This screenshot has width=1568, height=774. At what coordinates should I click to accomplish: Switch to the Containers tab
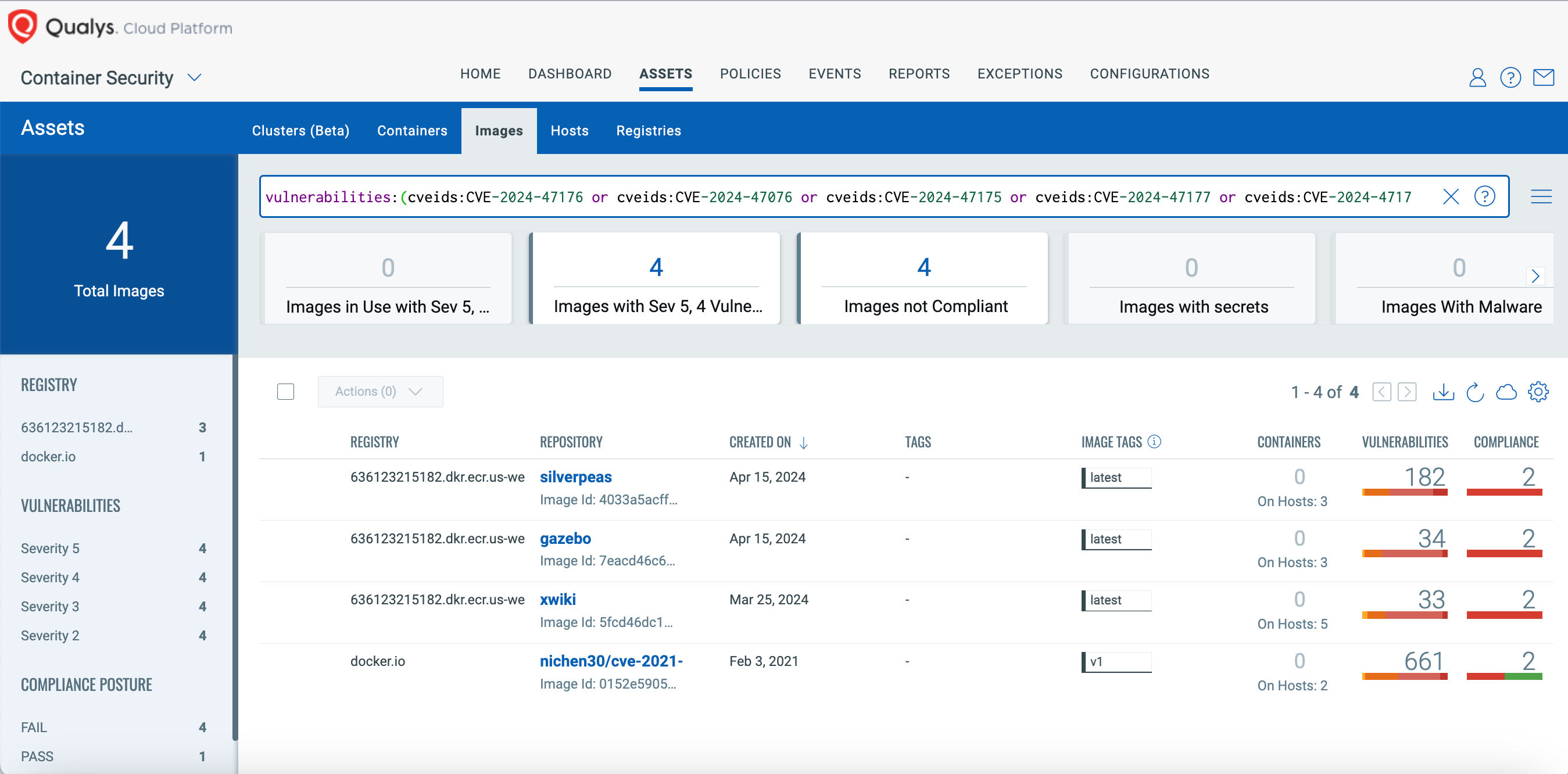[x=412, y=130]
